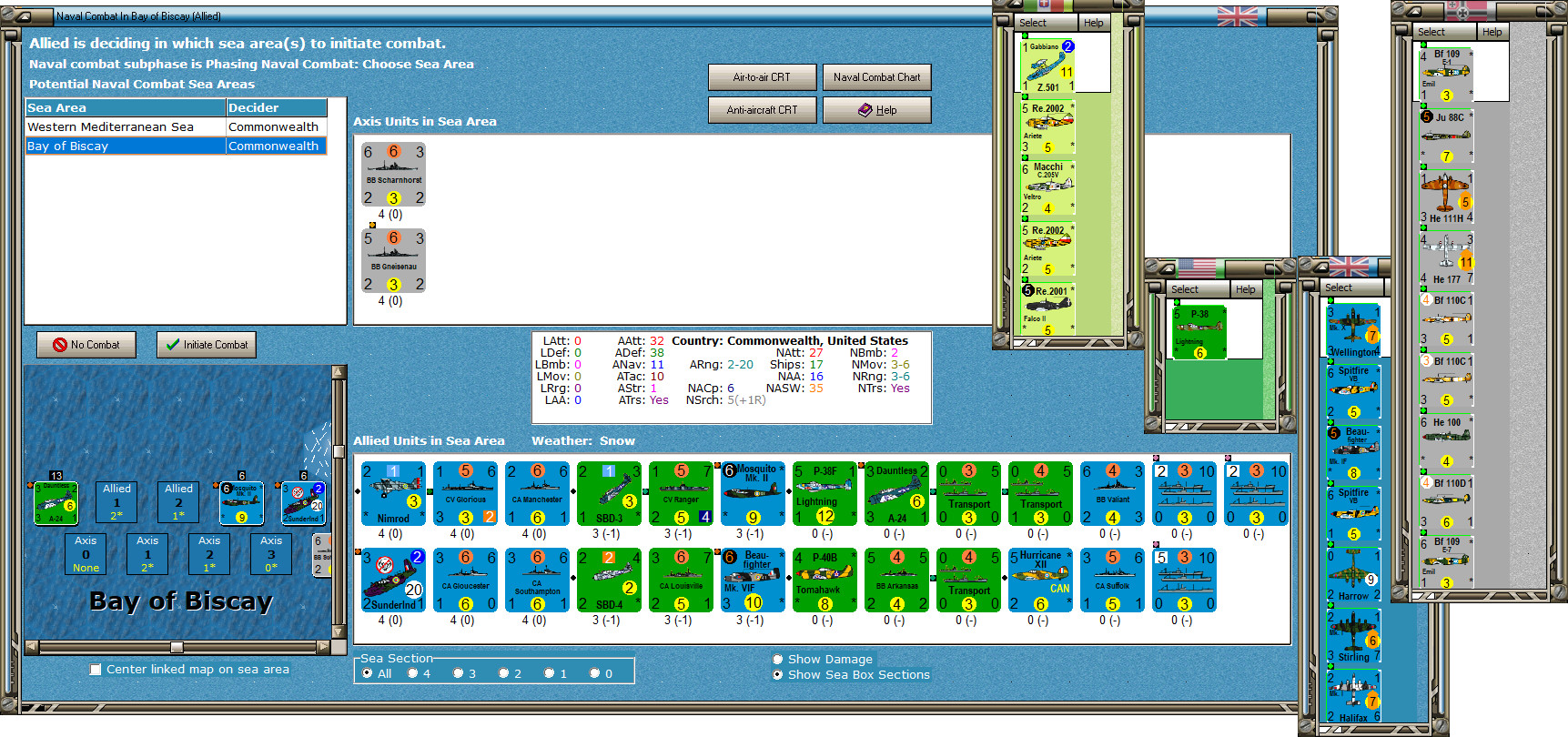The width and height of the screenshot is (1568, 737).
Task: Select the CA Manchester cruiser unit
Action: 537,494
